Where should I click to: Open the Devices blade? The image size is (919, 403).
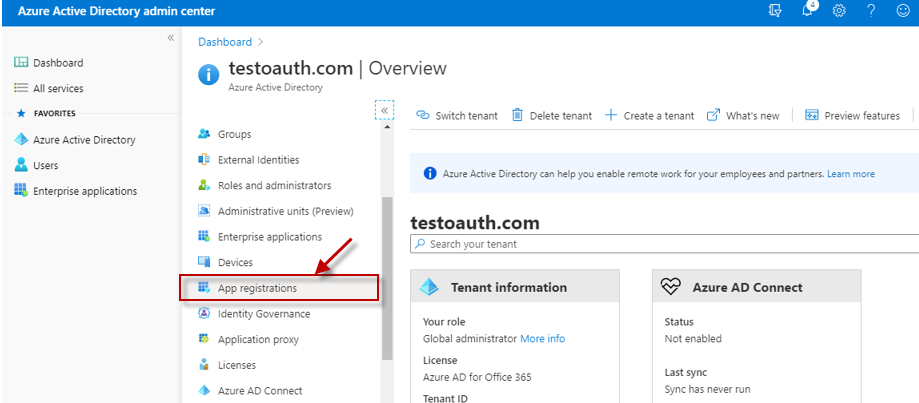coord(236,263)
